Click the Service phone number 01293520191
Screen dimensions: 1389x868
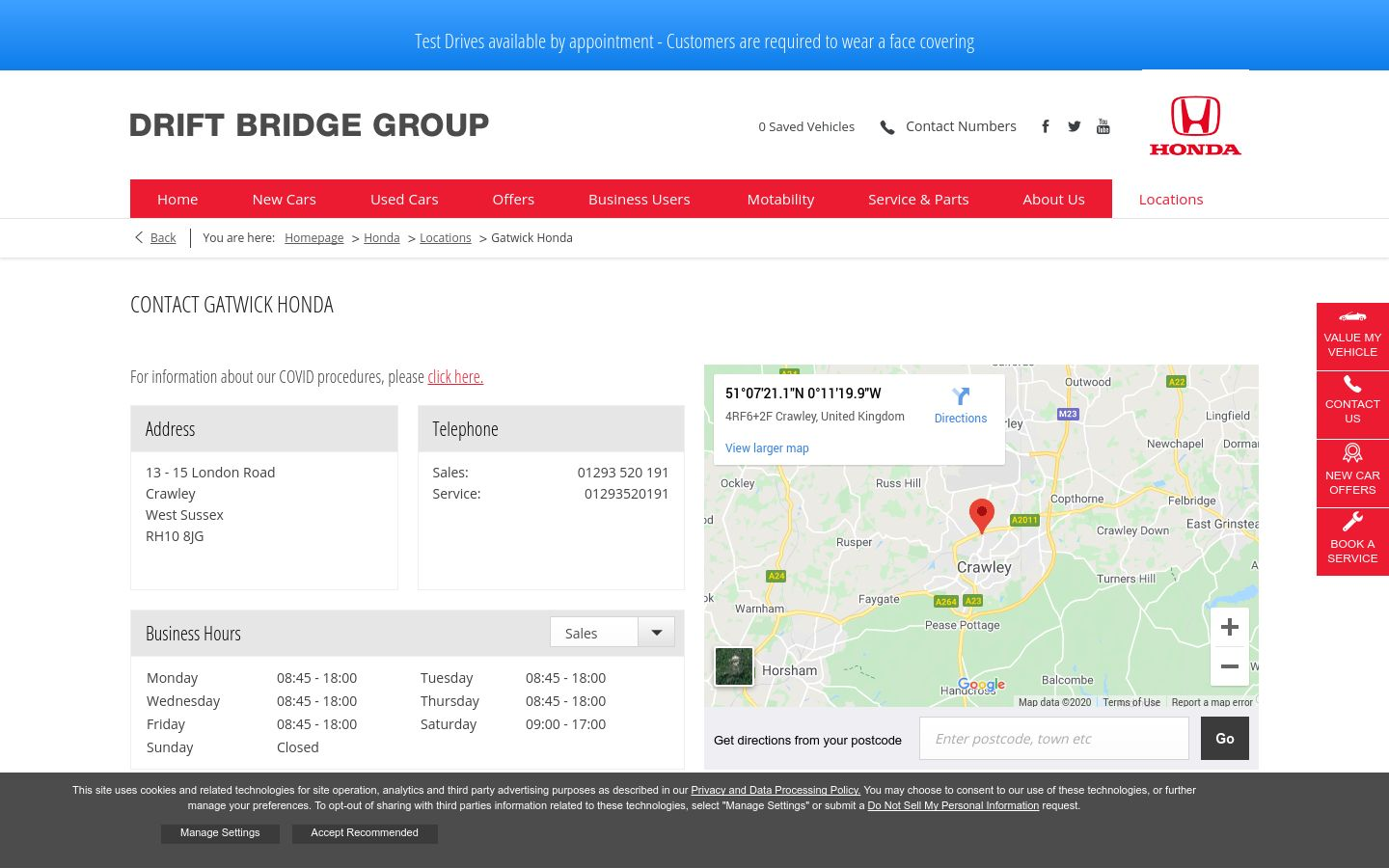click(x=627, y=493)
